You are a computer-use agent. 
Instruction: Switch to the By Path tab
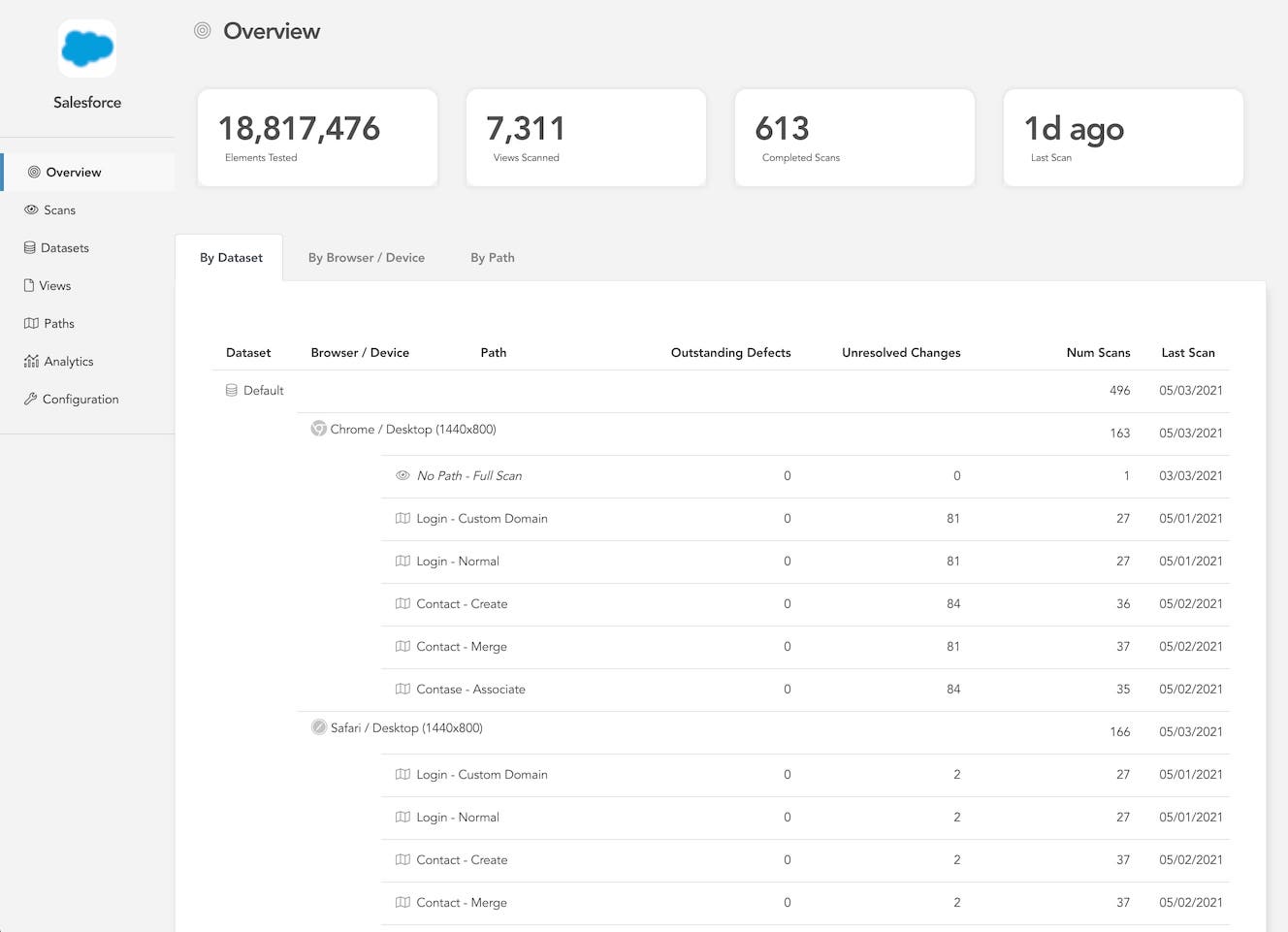[493, 257]
